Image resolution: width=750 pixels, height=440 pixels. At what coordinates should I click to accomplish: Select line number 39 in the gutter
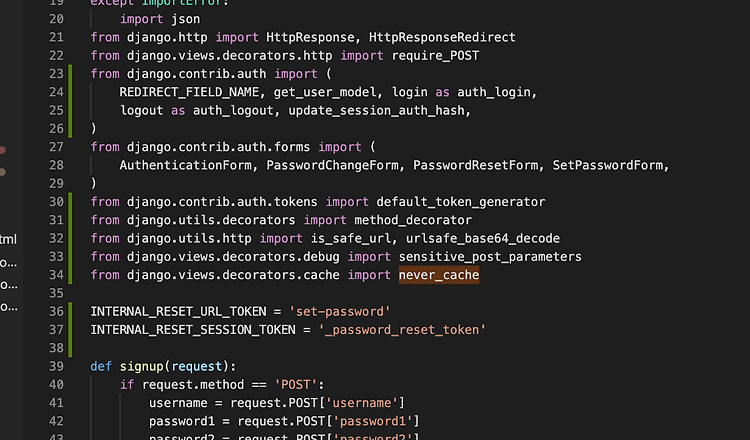pos(56,366)
